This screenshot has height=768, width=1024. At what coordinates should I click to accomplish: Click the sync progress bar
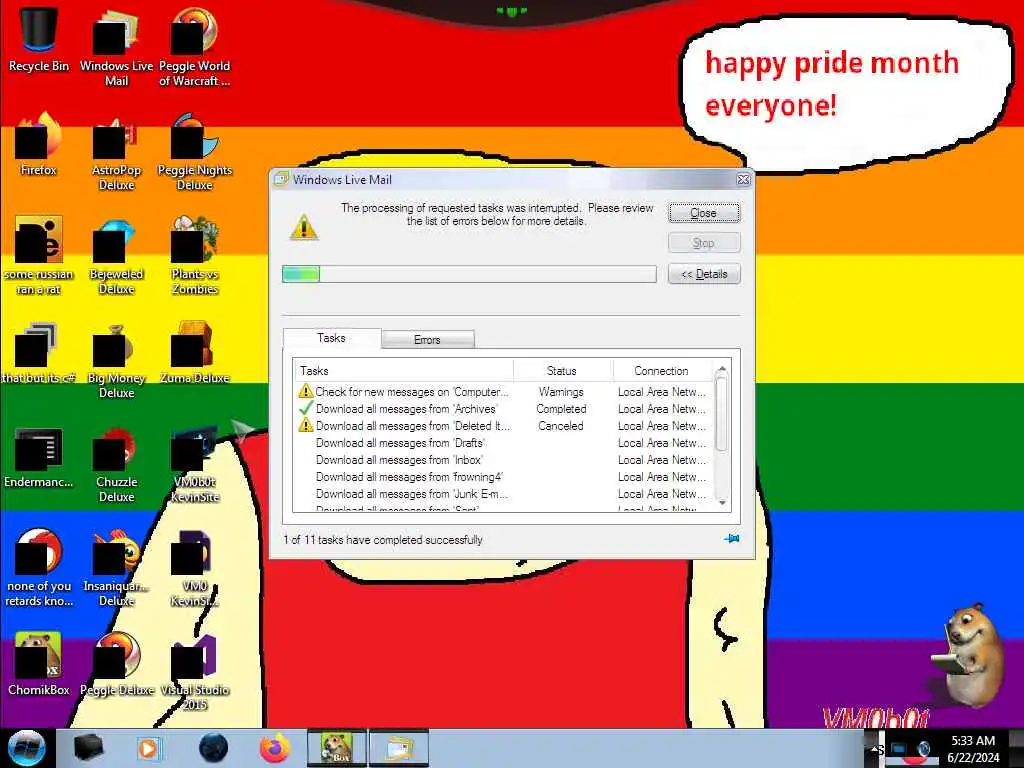click(x=469, y=274)
